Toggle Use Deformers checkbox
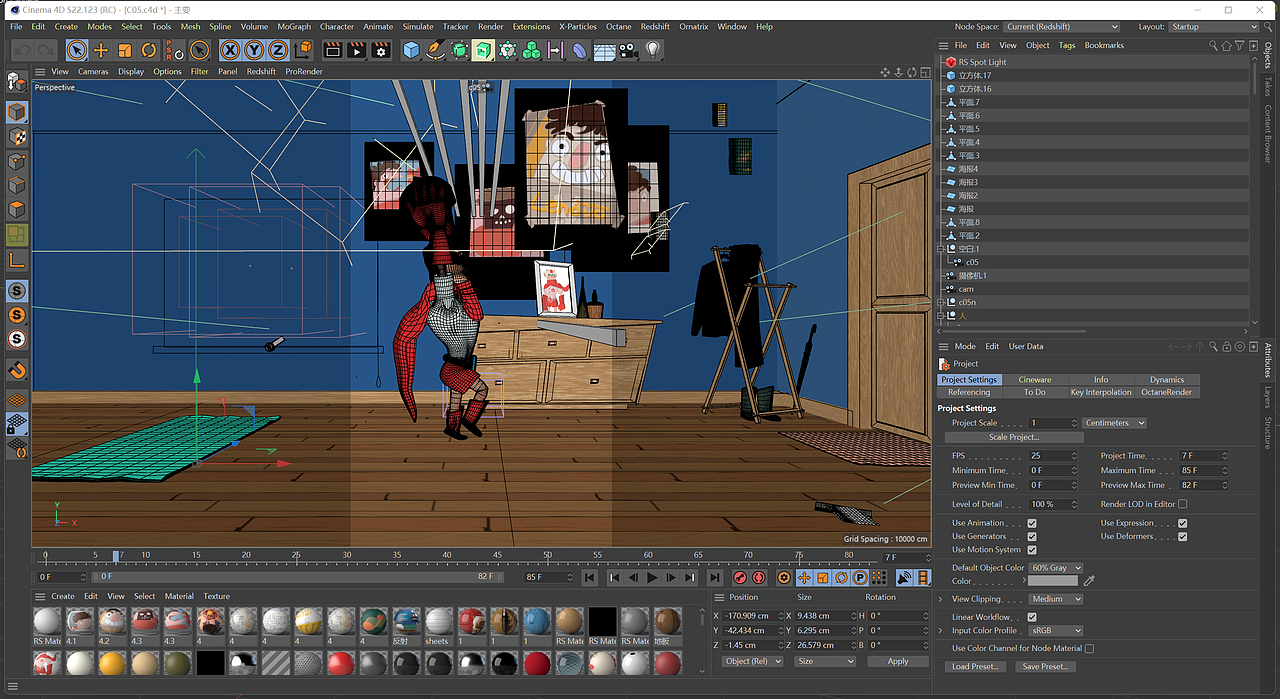 coord(1183,536)
